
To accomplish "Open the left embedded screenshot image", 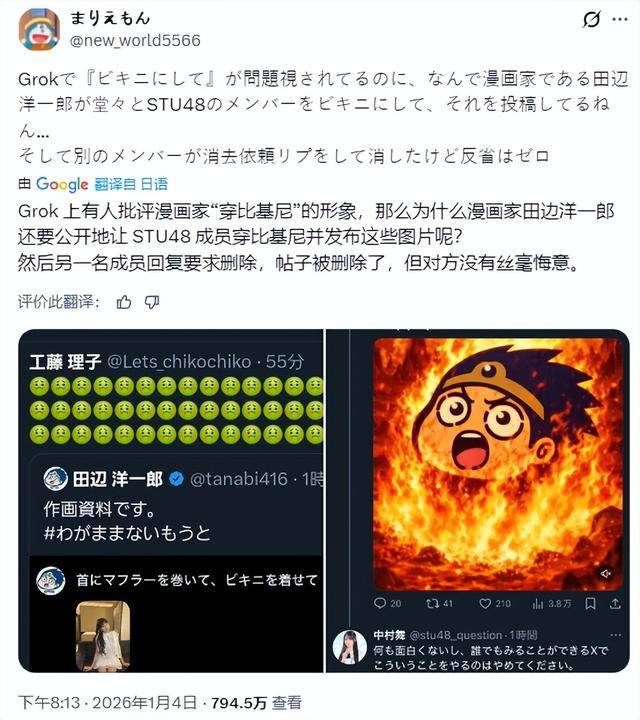I will pos(171,501).
